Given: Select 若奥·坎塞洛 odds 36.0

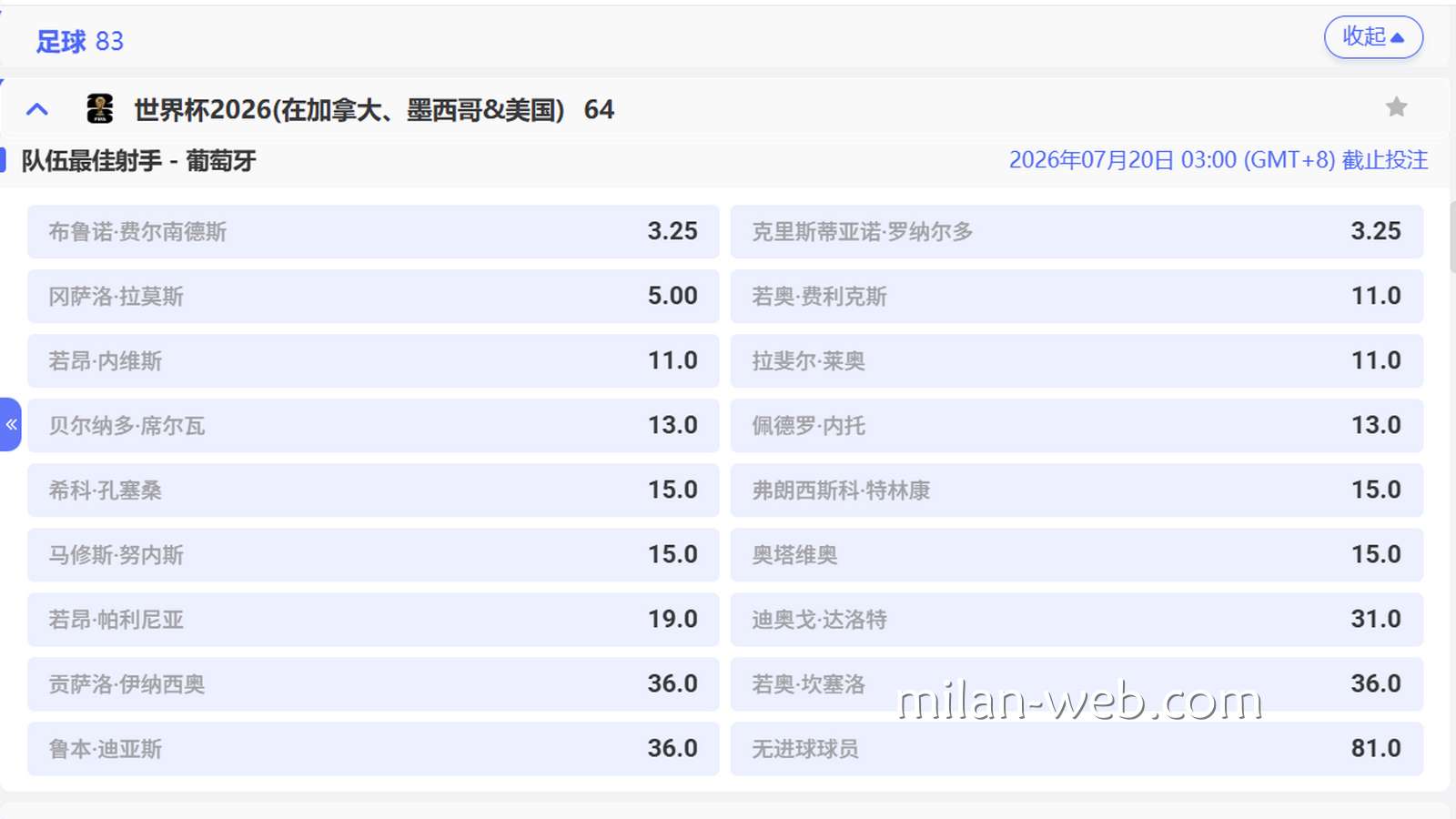Looking at the screenshot, I should (x=1077, y=683).
